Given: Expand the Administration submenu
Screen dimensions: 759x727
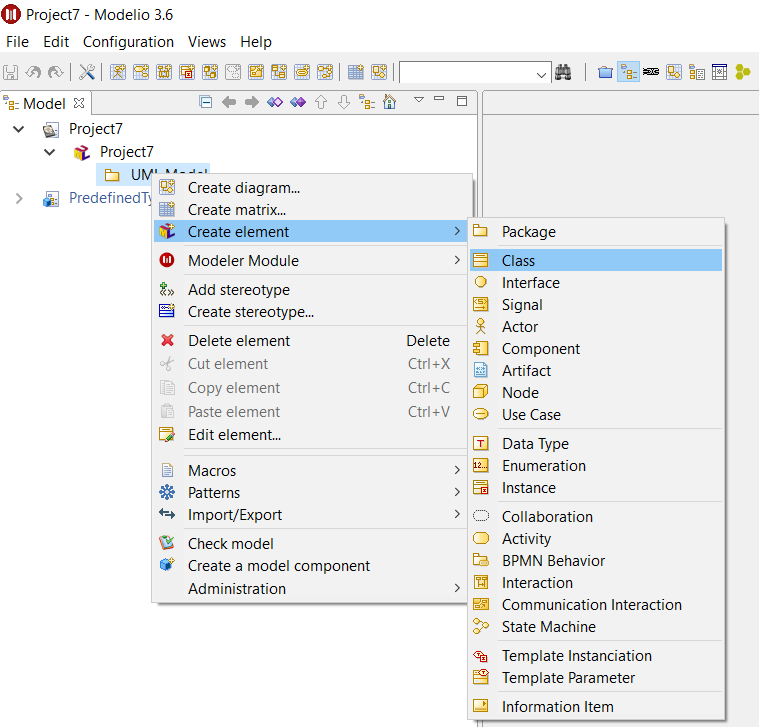Looking at the screenshot, I should [310, 589].
